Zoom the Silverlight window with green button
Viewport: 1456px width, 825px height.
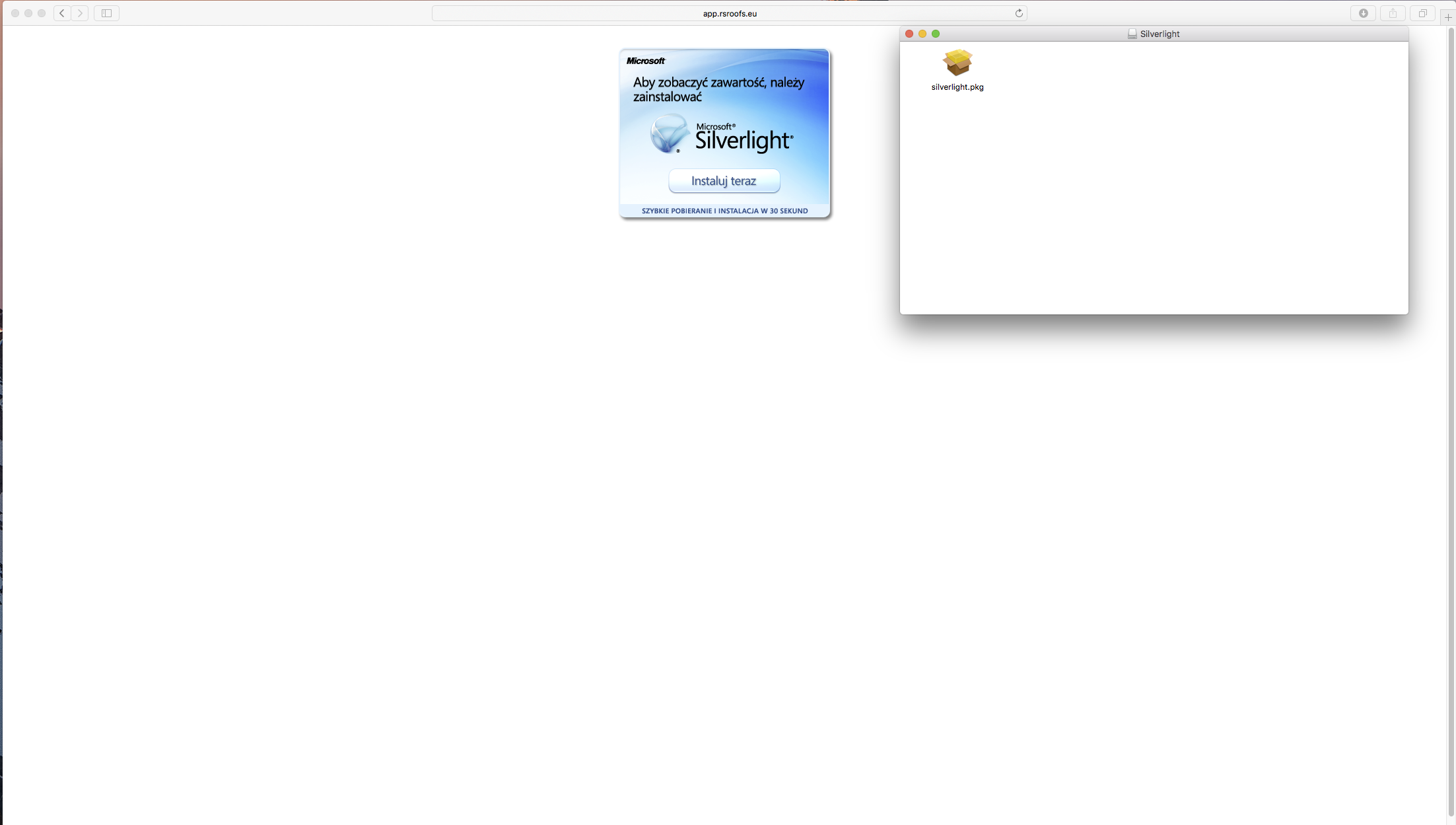[936, 34]
